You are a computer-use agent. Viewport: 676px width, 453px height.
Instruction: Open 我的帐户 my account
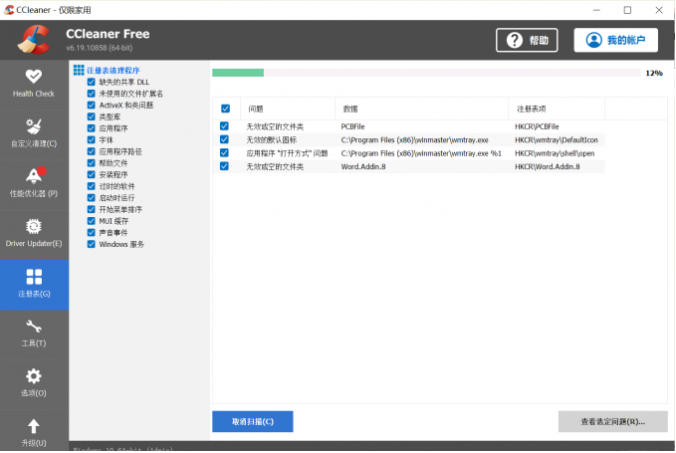point(616,40)
